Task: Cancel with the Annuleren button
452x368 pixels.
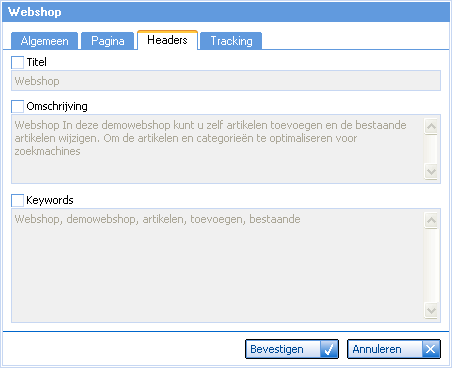Action: pyautogui.click(x=394, y=349)
